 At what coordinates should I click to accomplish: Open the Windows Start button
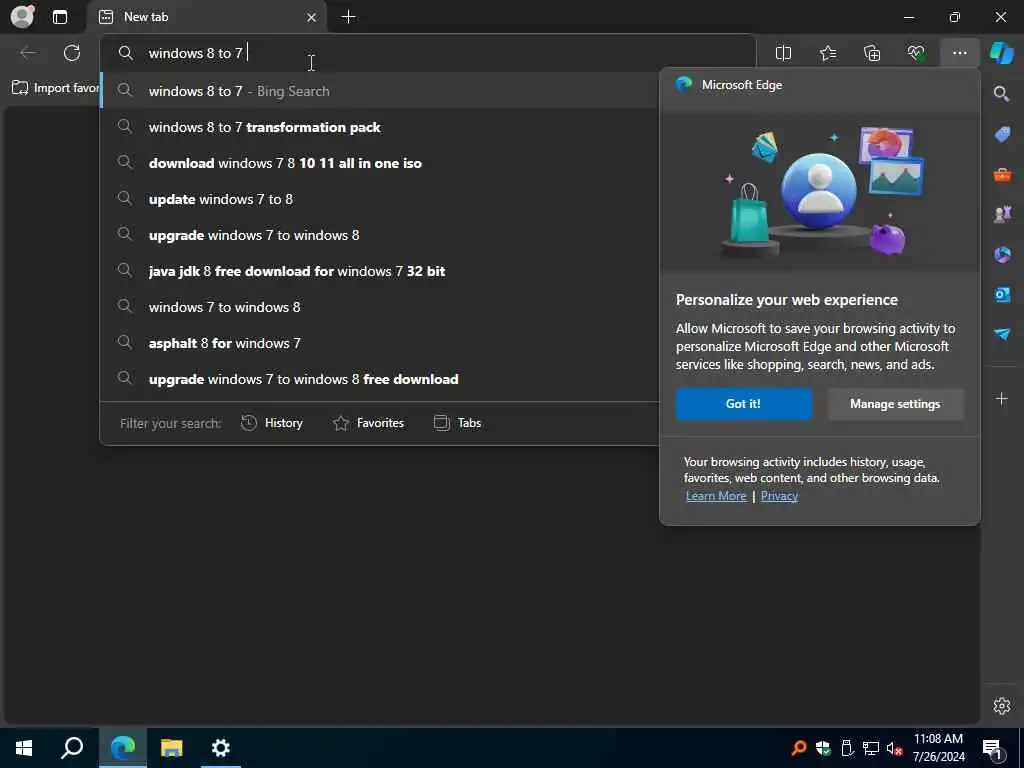coord(24,748)
